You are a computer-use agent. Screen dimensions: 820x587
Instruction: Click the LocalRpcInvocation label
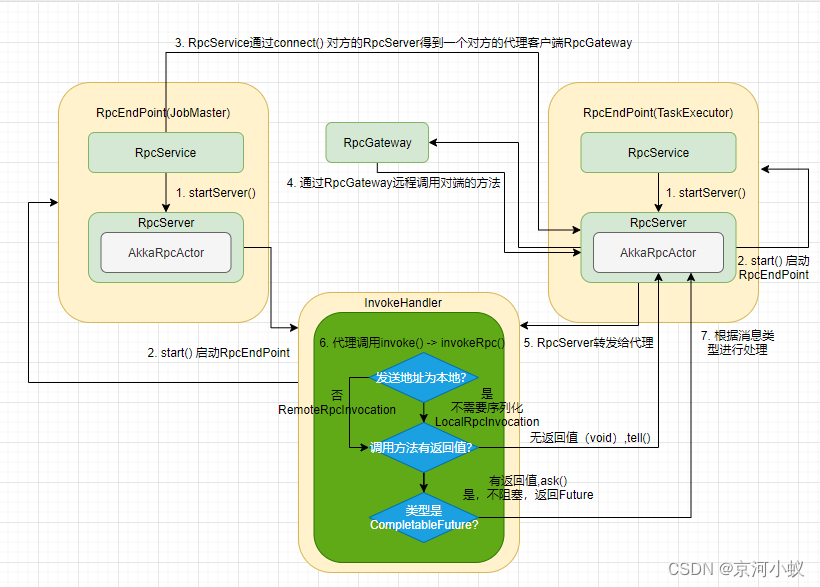click(x=487, y=422)
